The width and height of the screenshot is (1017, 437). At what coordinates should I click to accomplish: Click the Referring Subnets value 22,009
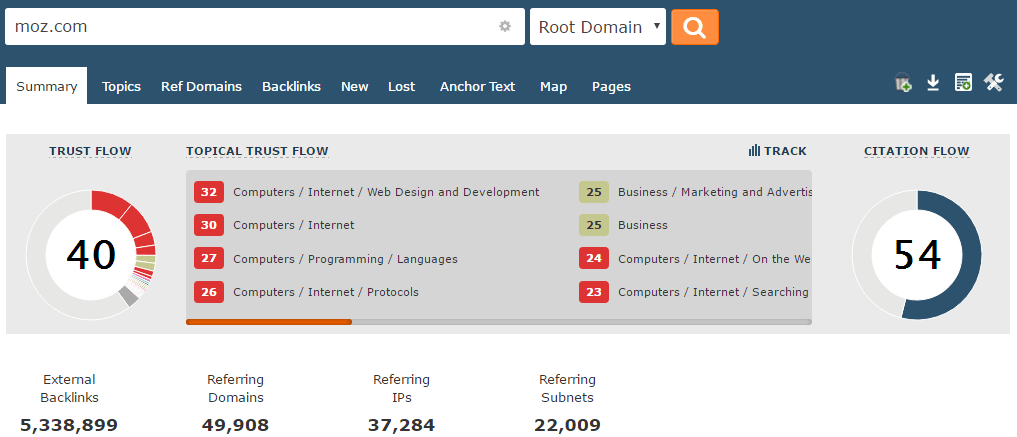click(x=568, y=425)
